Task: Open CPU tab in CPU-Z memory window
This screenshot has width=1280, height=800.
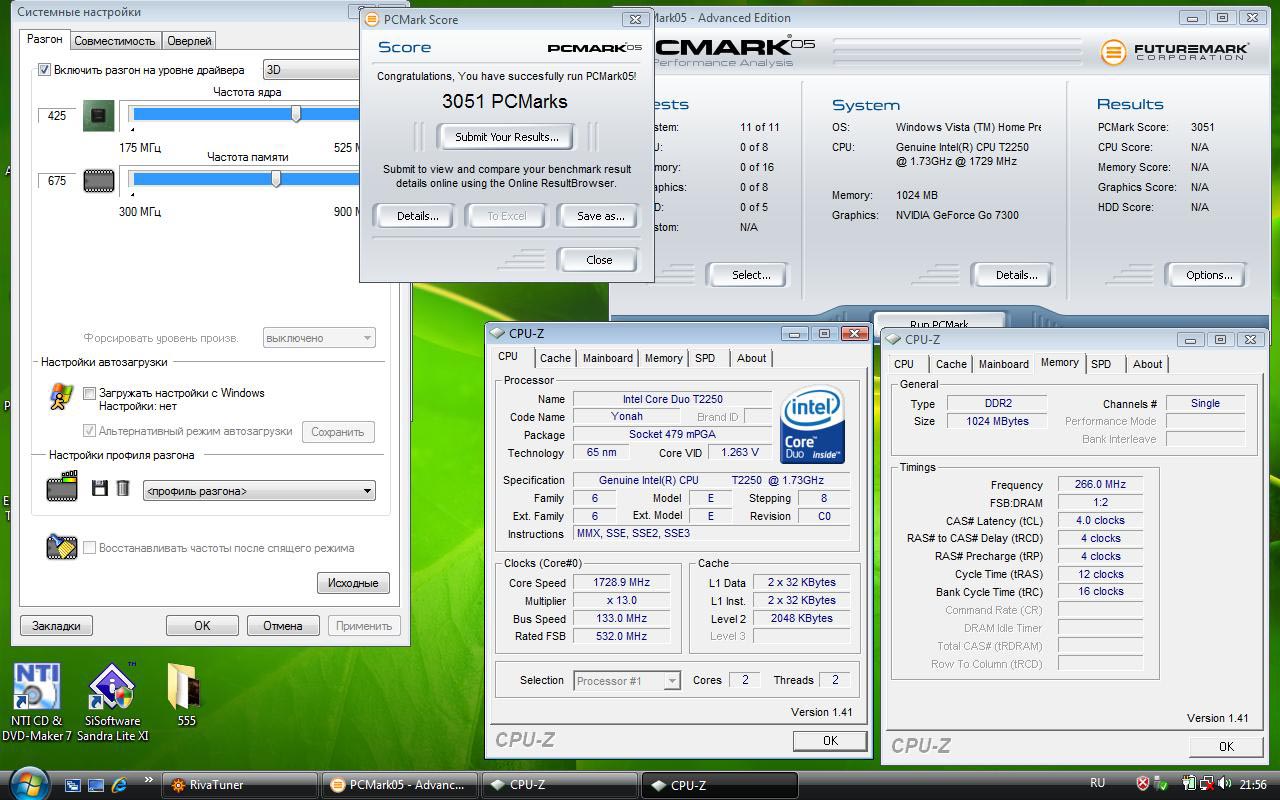Action: [904, 364]
